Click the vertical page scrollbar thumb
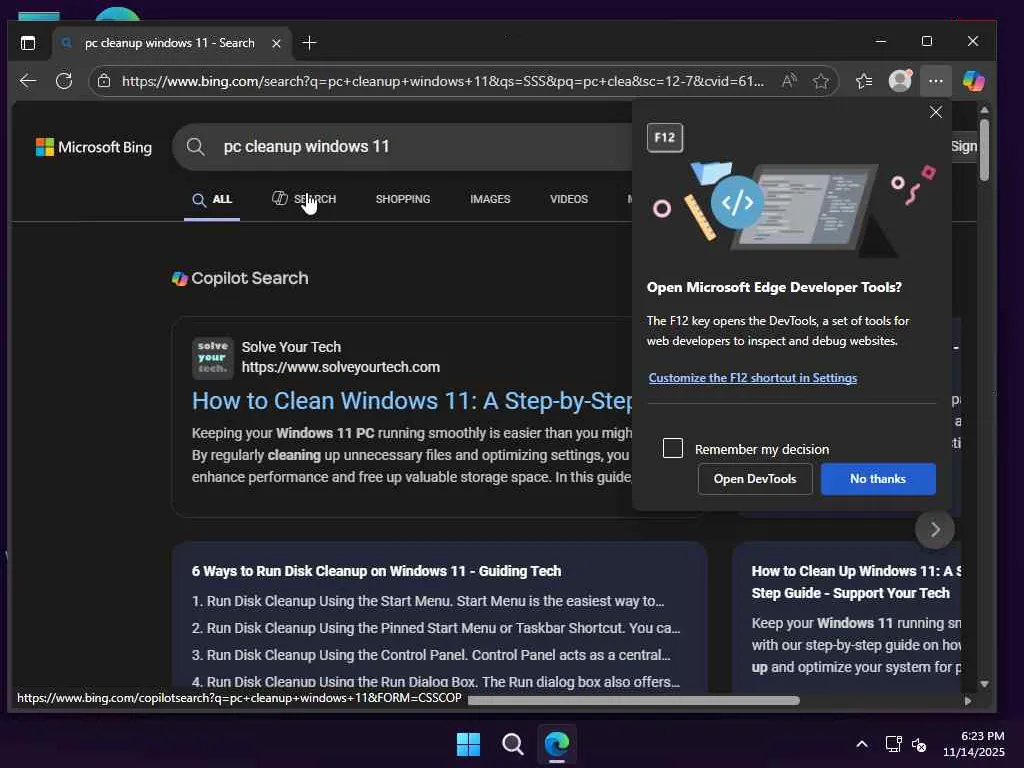 click(984, 150)
